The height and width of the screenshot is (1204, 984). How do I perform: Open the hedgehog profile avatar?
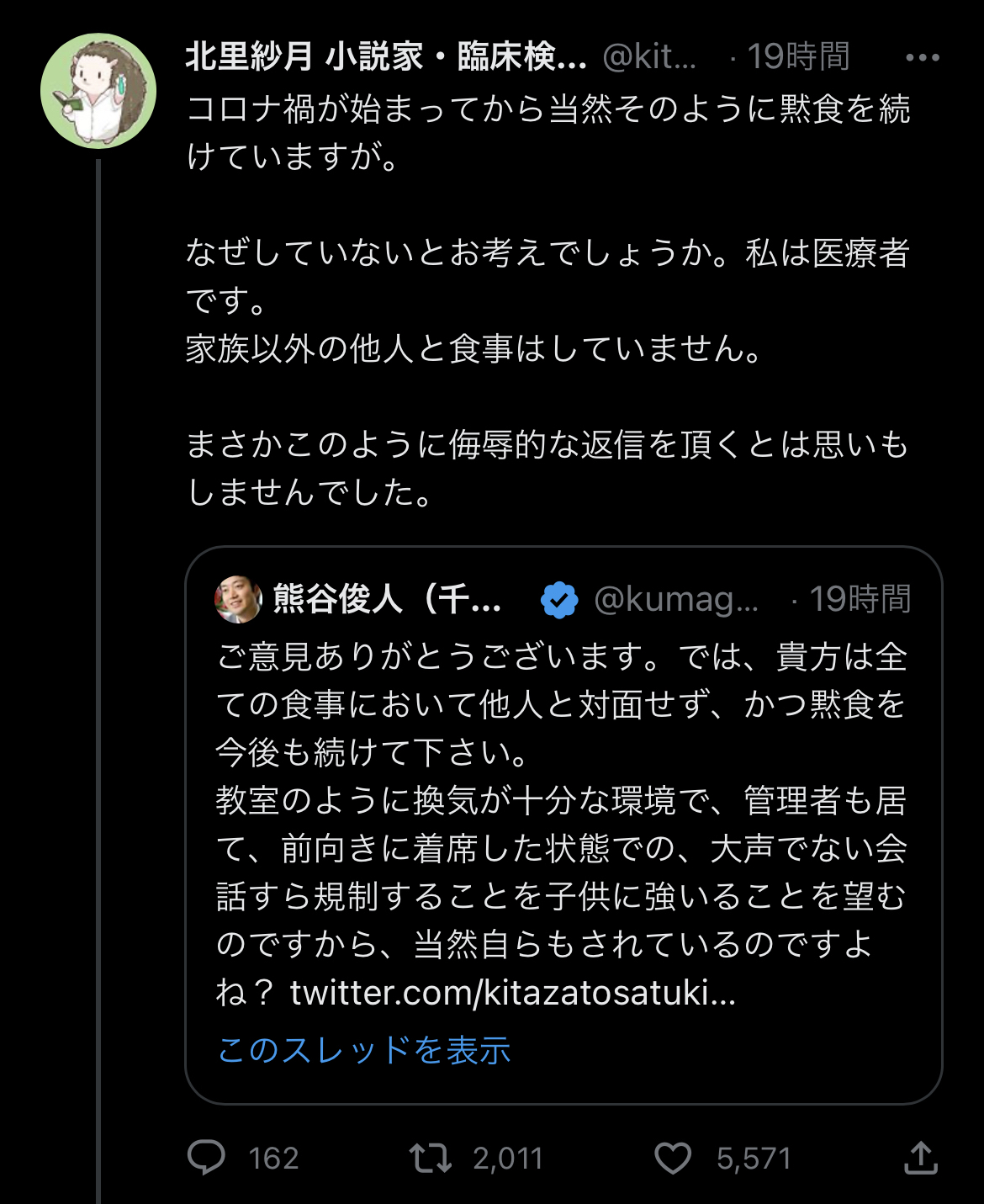point(98,91)
